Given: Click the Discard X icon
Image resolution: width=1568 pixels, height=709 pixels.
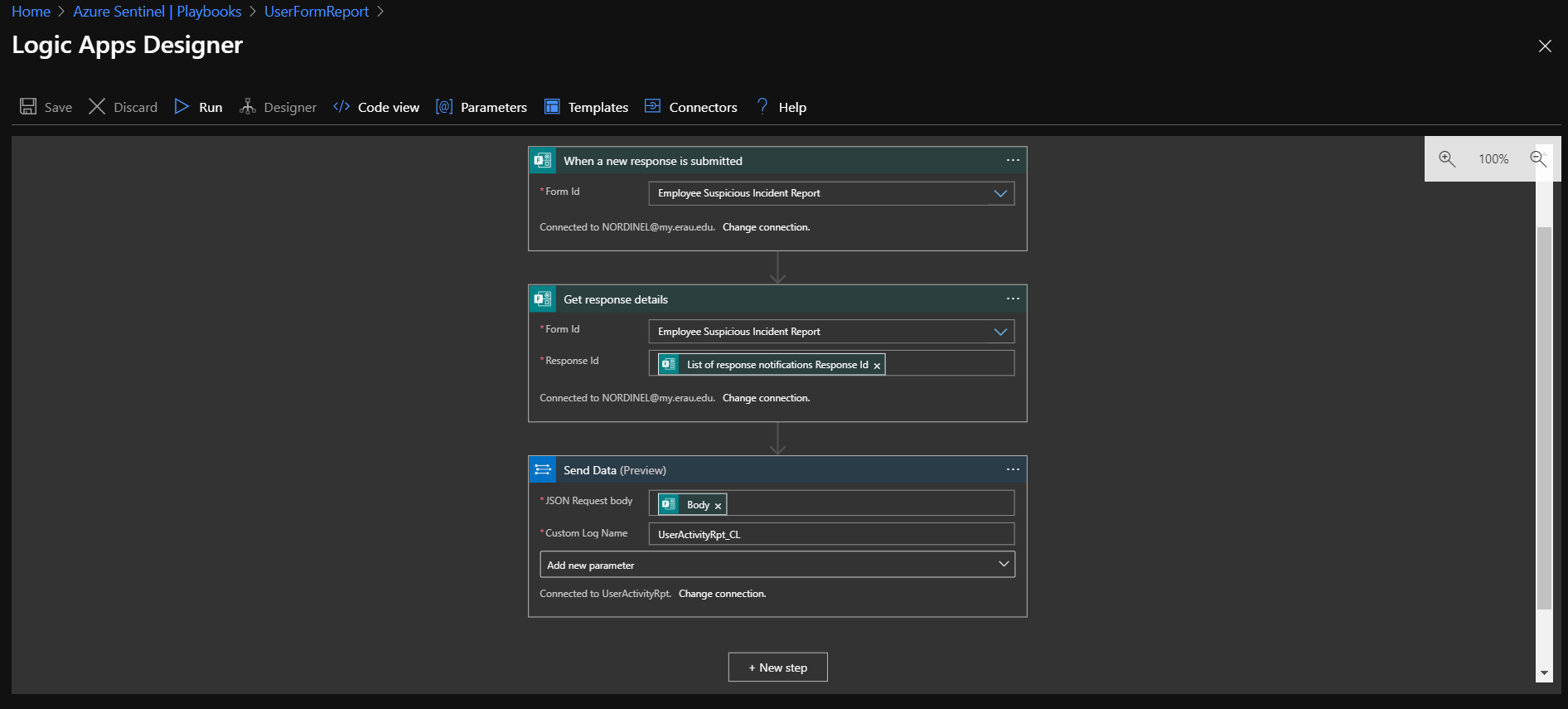Looking at the screenshot, I should click(97, 106).
